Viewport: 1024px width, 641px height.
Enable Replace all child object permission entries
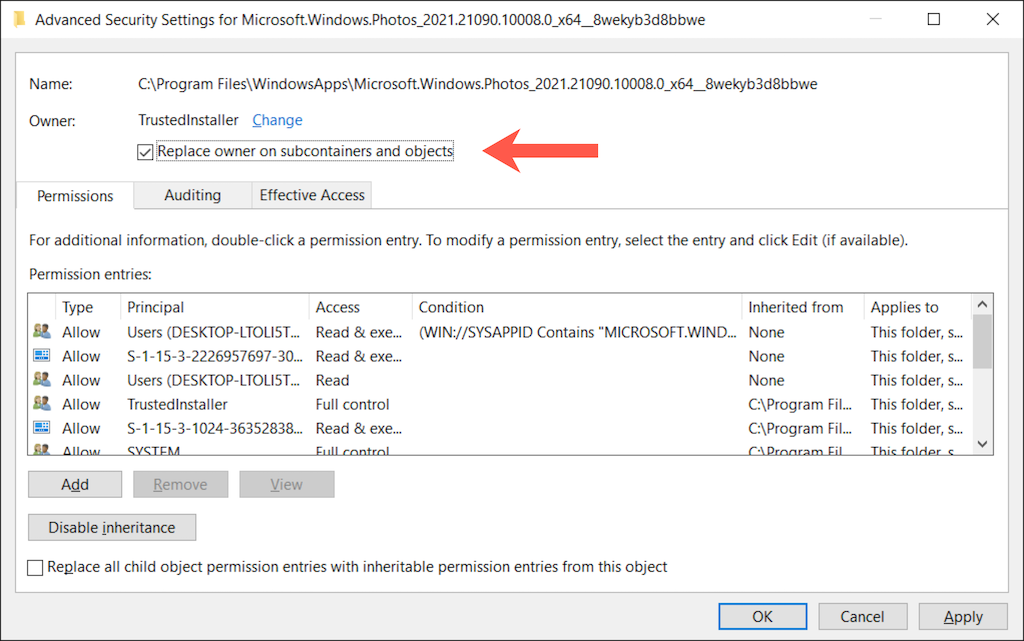tap(36, 567)
